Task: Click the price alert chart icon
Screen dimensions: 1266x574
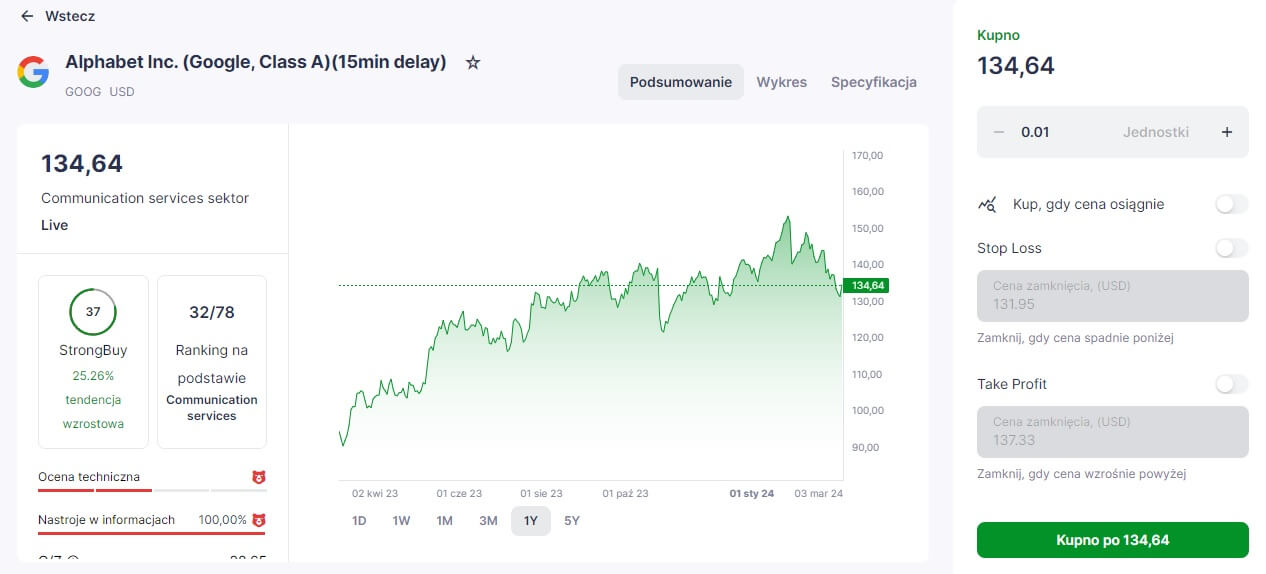Action: (x=987, y=204)
